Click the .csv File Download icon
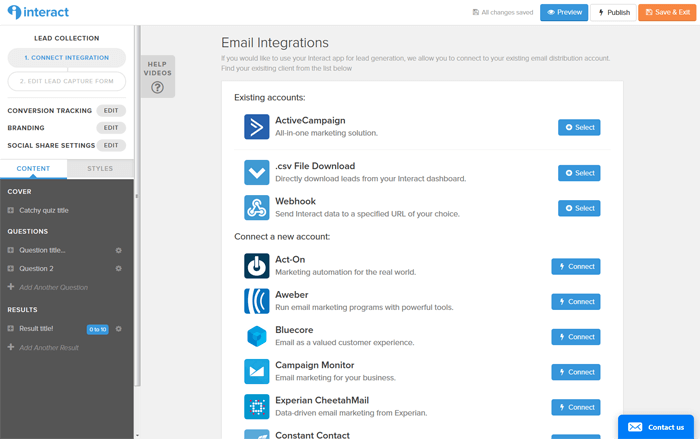Viewport: 700px width, 439px height. [257, 172]
